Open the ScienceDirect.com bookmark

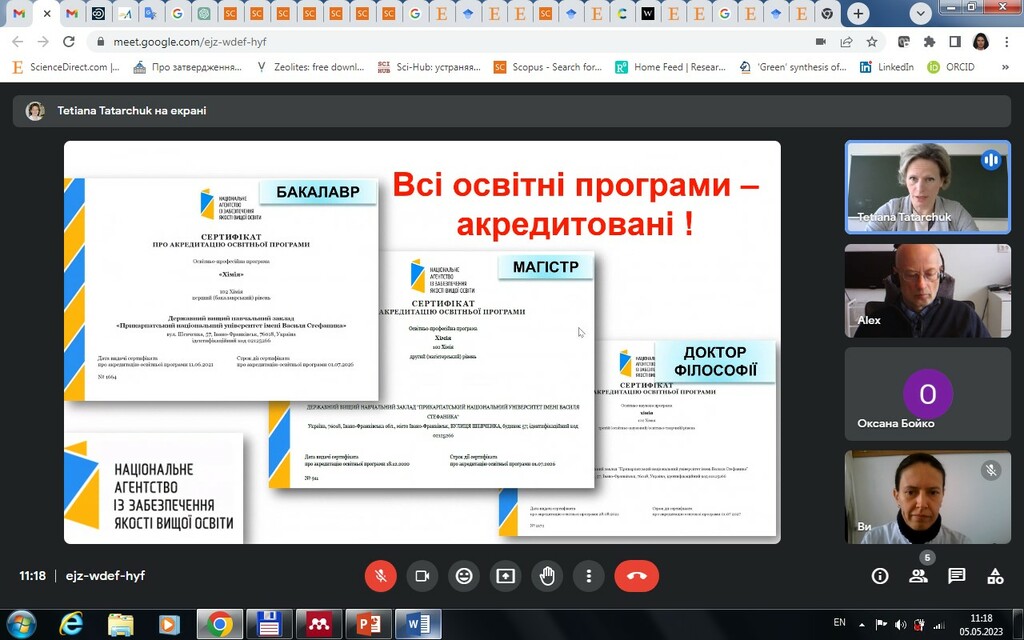(66, 67)
